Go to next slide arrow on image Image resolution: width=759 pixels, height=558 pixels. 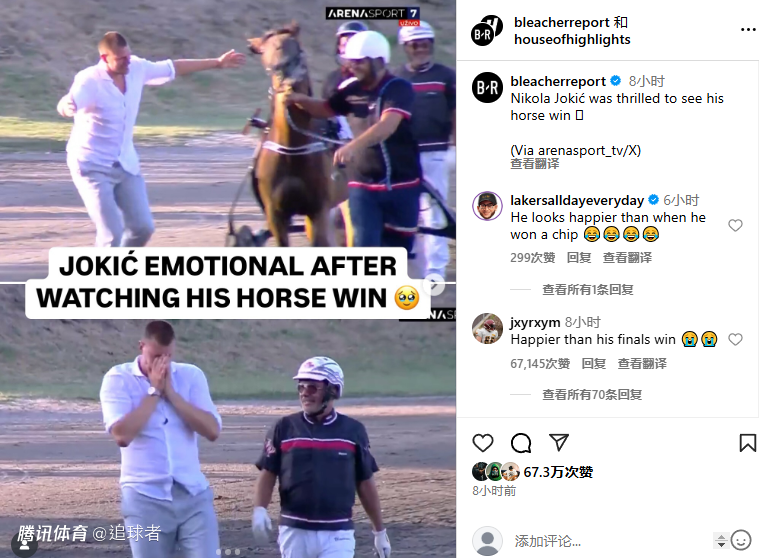(x=435, y=285)
